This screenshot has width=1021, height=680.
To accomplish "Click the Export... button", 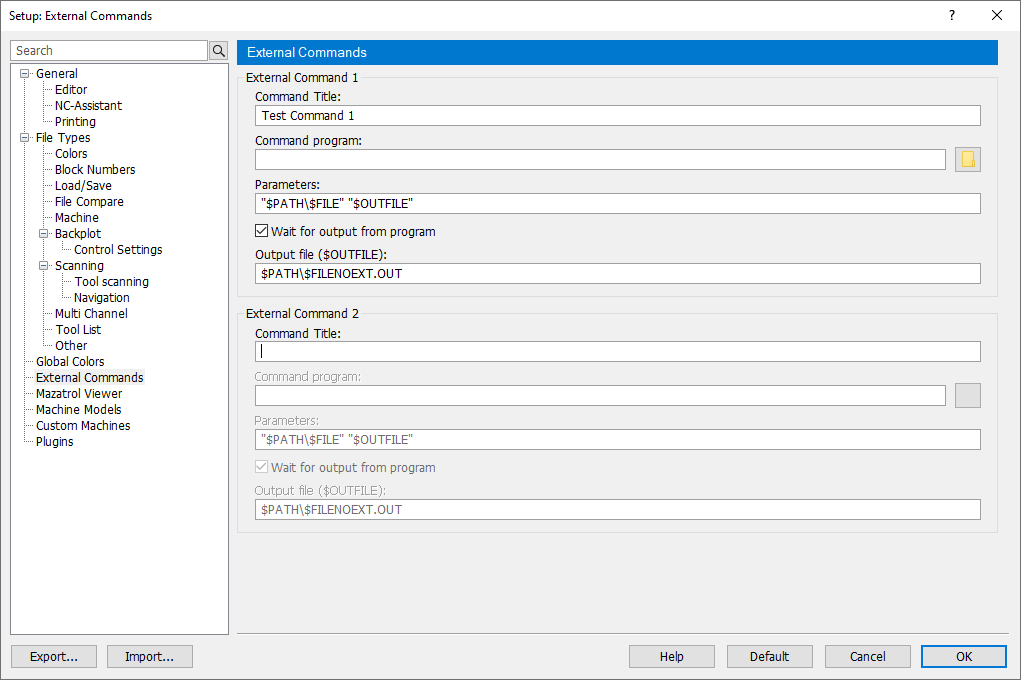I will pyautogui.click(x=54, y=657).
